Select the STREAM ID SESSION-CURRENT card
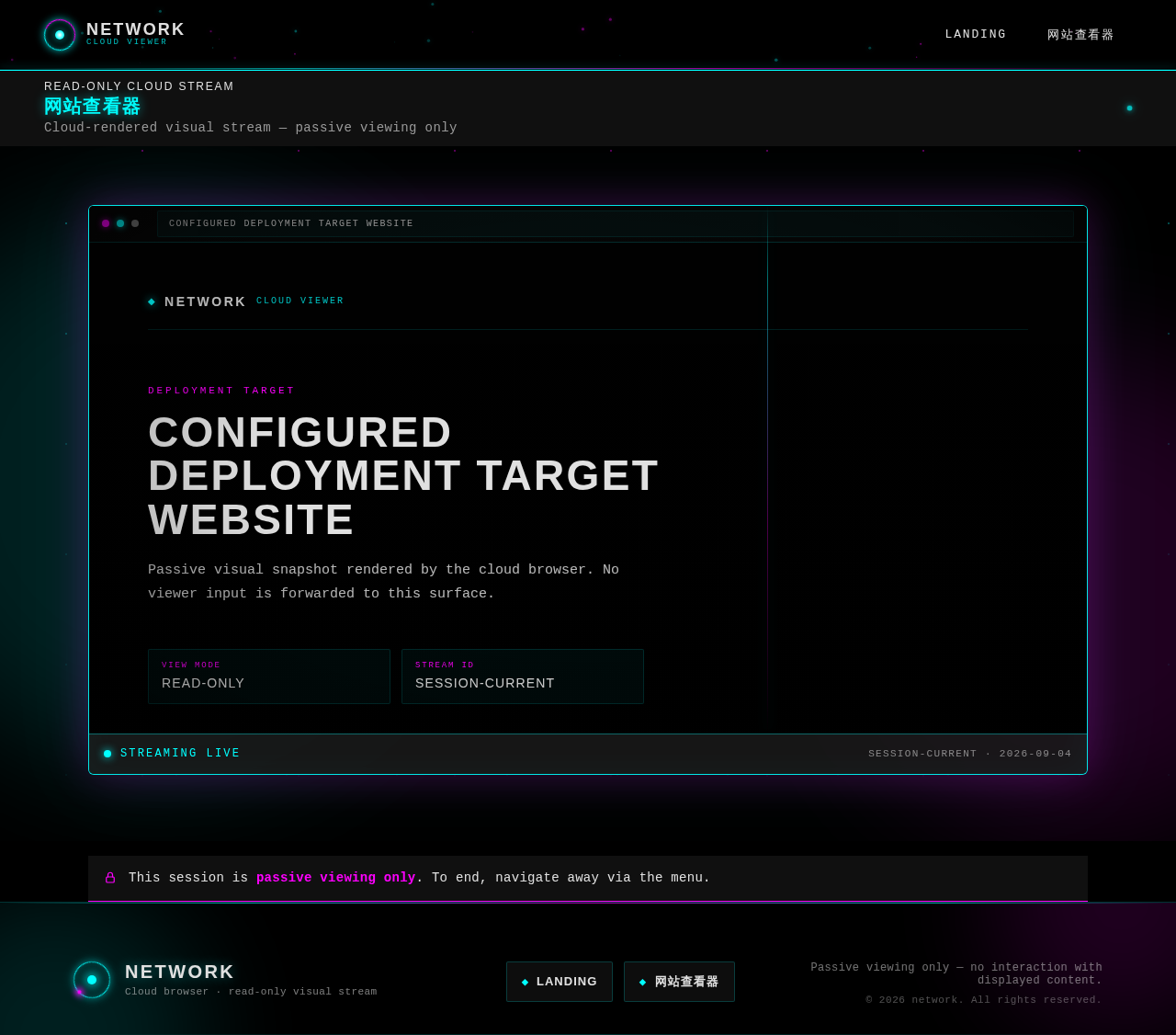The height and width of the screenshot is (1035, 1176). [523, 677]
